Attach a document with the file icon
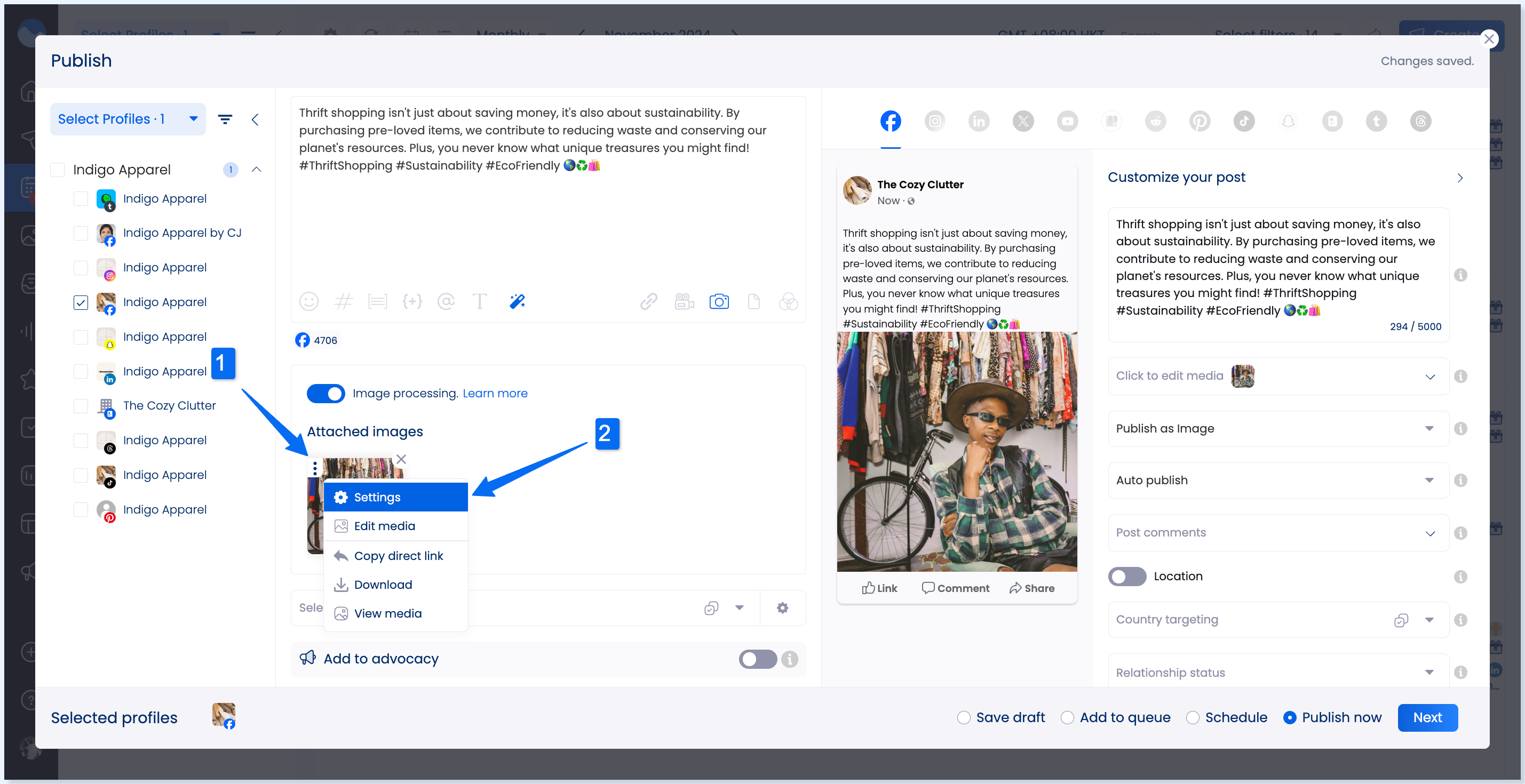The width and height of the screenshot is (1525, 784). (x=753, y=302)
